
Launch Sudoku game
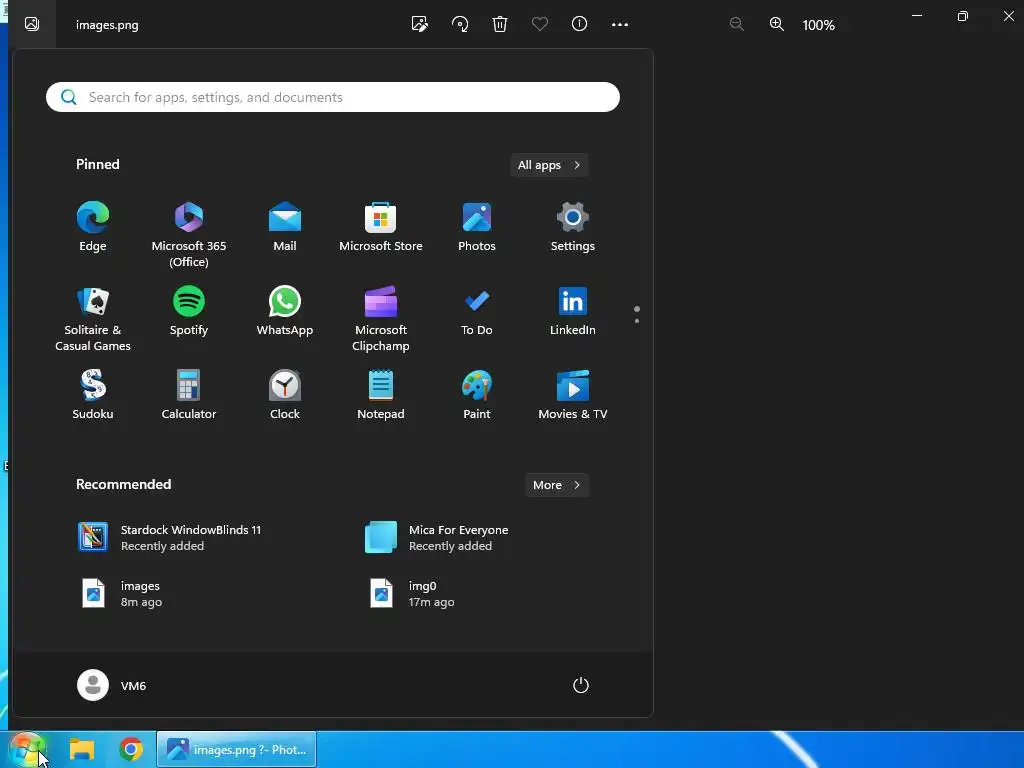pyautogui.click(x=93, y=395)
